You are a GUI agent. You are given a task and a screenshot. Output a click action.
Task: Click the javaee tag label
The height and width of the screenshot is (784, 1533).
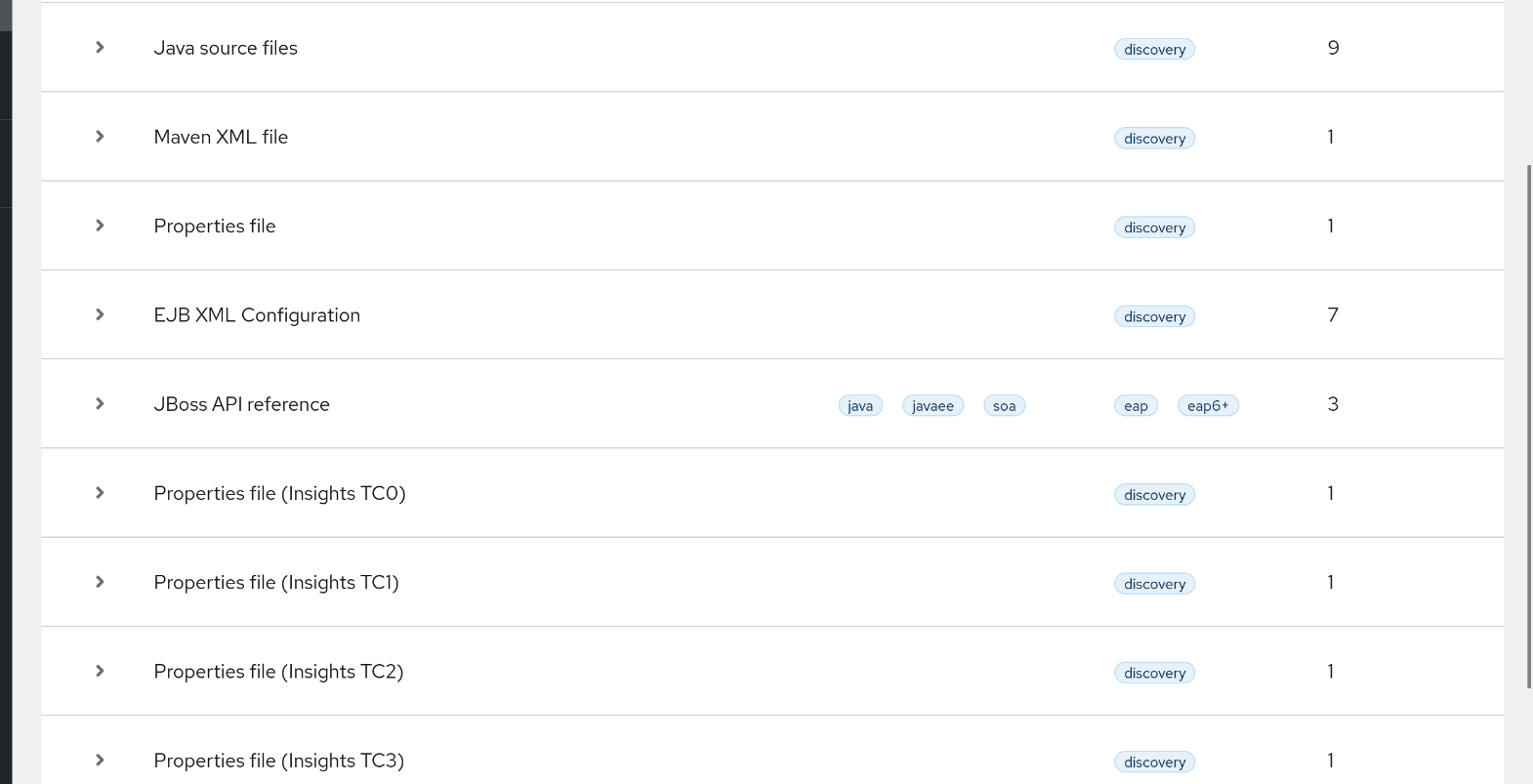pos(932,405)
